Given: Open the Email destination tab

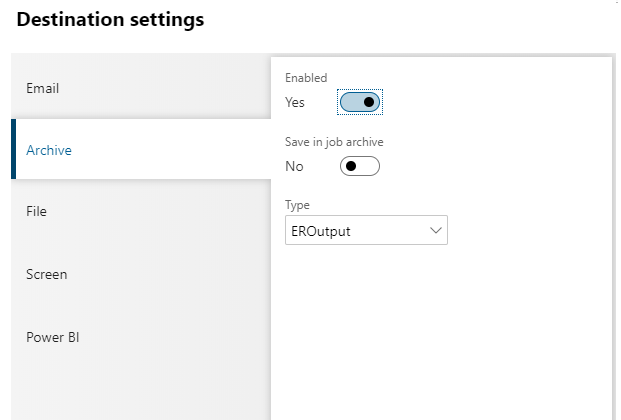Looking at the screenshot, I should (x=43, y=88).
